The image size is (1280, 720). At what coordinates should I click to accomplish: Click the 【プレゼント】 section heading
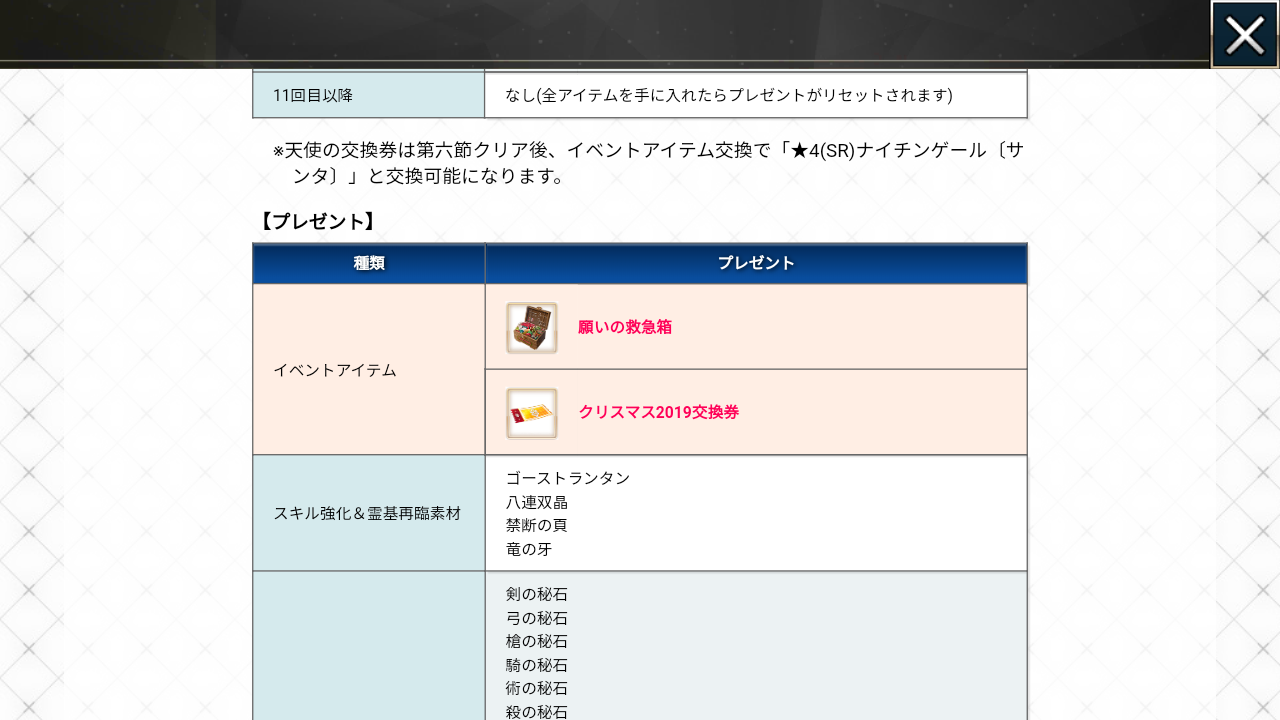tap(317, 222)
